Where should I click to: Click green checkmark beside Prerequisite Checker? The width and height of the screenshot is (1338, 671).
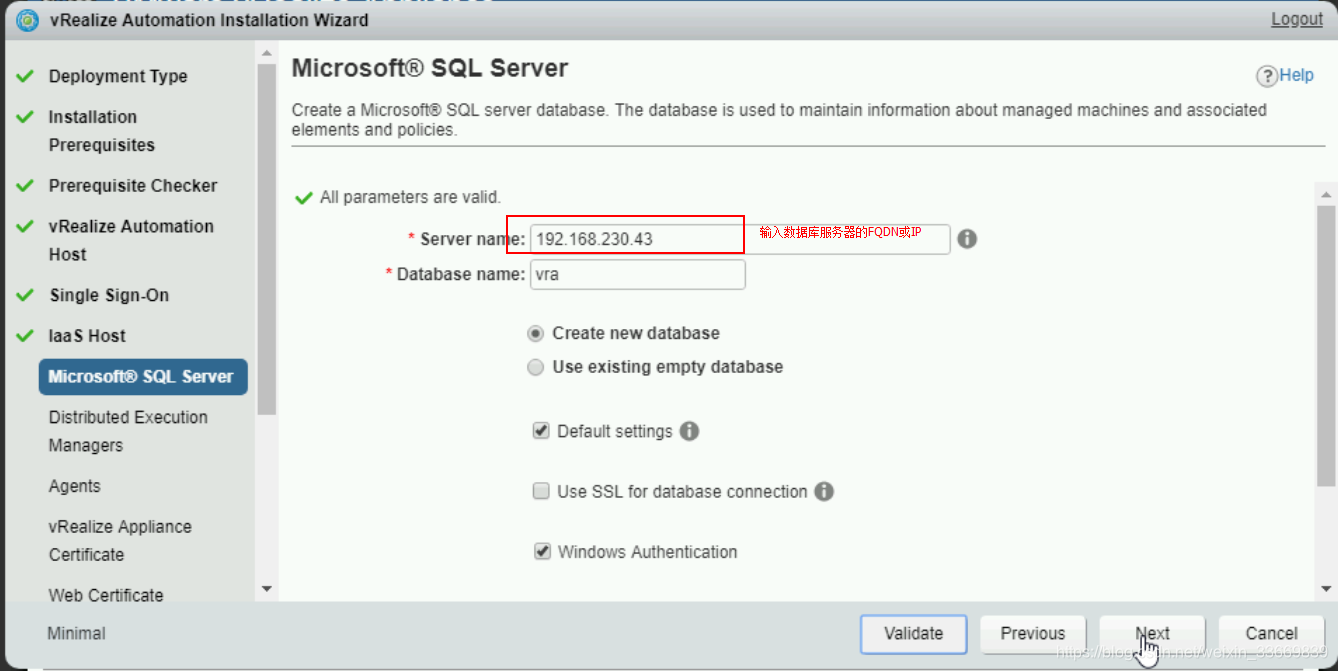point(26,185)
